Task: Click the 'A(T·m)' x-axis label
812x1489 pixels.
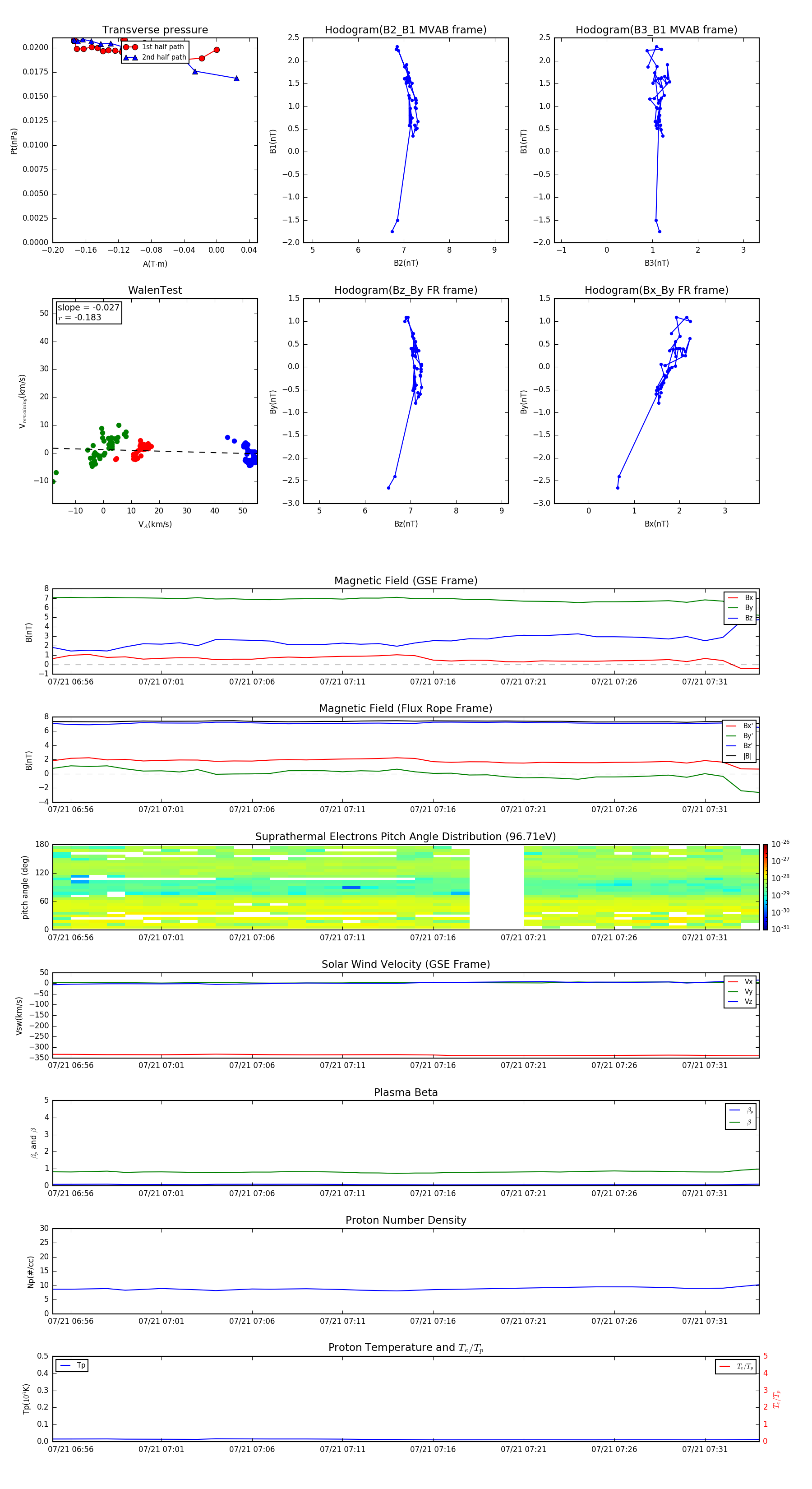Action: [155, 264]
